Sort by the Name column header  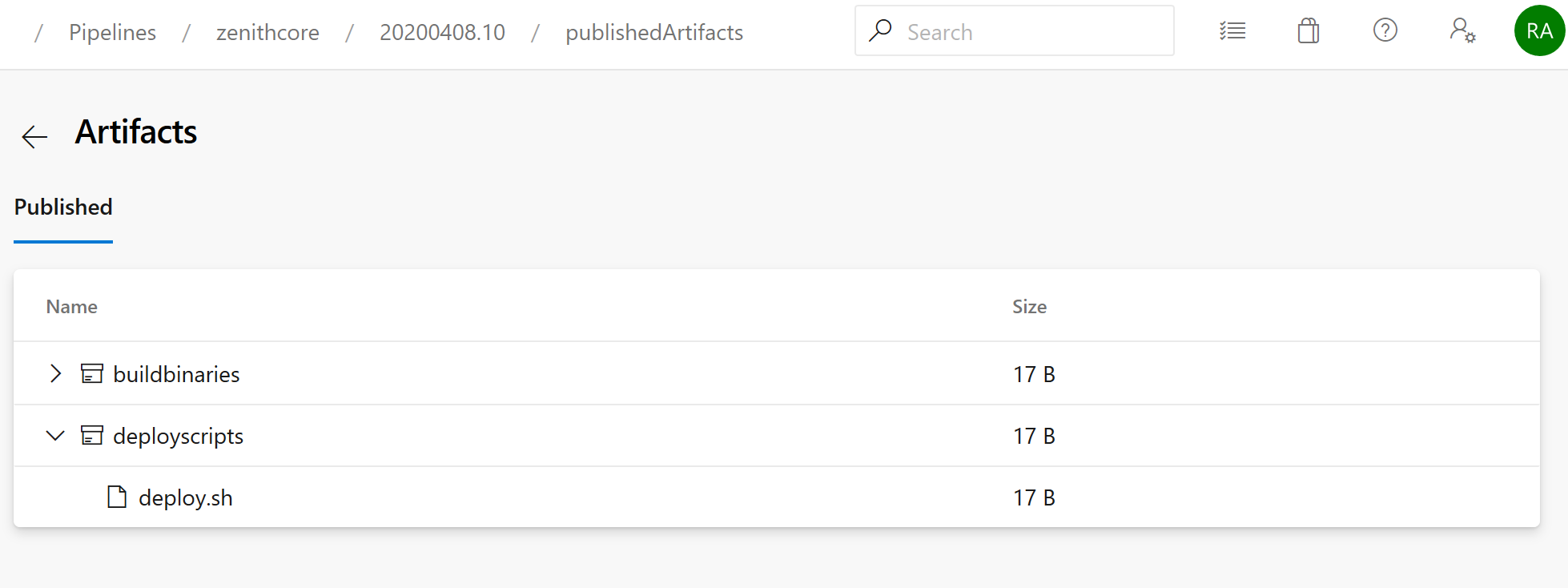coord(71,306)
